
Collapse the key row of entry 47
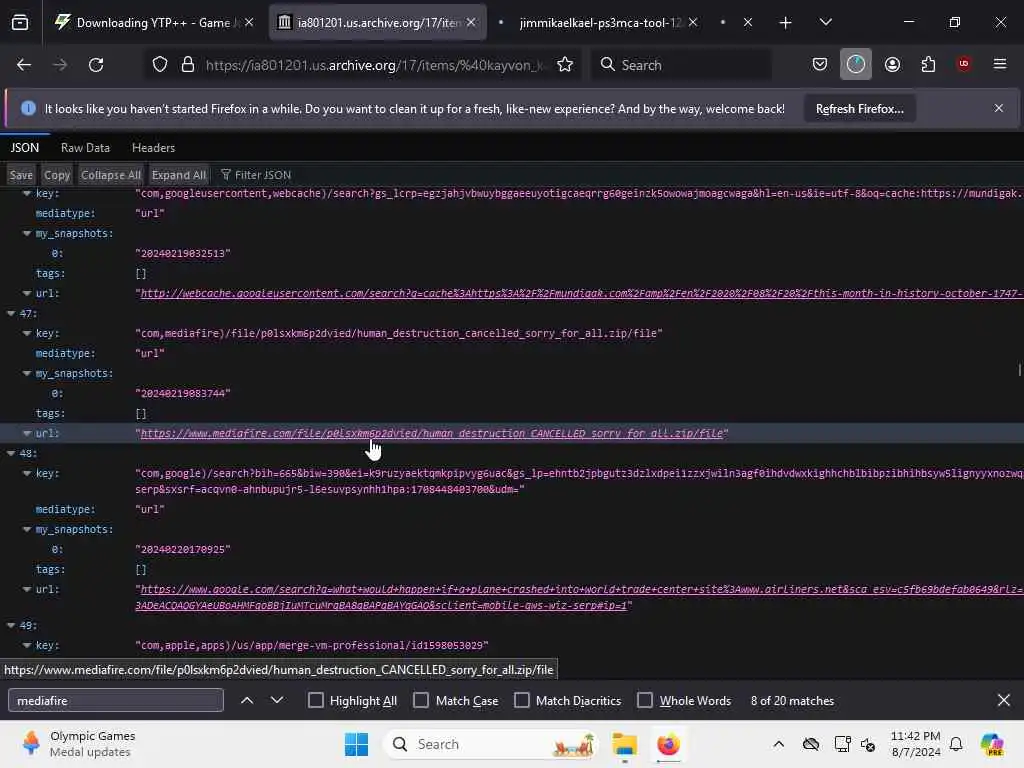click(x=27, y=333)
